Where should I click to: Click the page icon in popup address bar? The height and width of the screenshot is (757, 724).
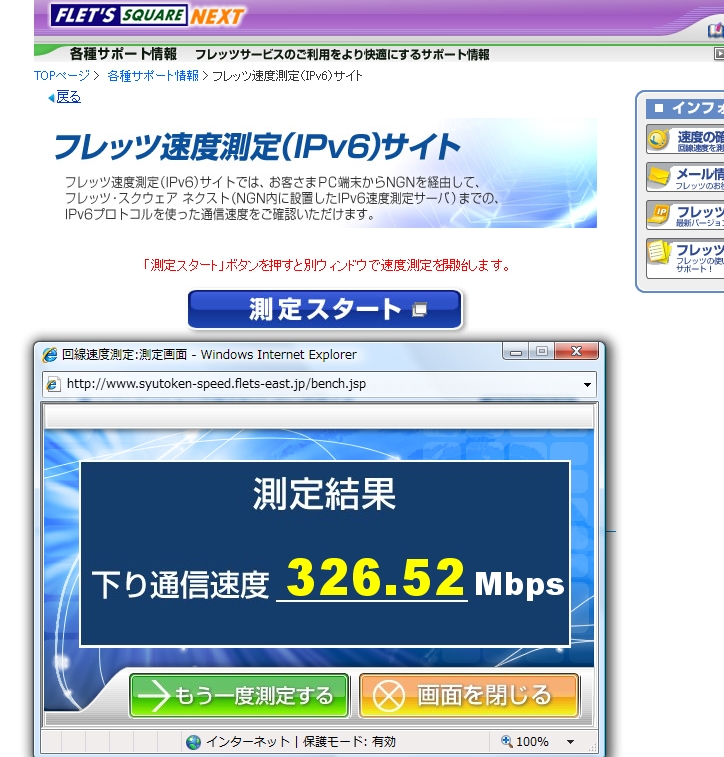[x=53, y=384]
